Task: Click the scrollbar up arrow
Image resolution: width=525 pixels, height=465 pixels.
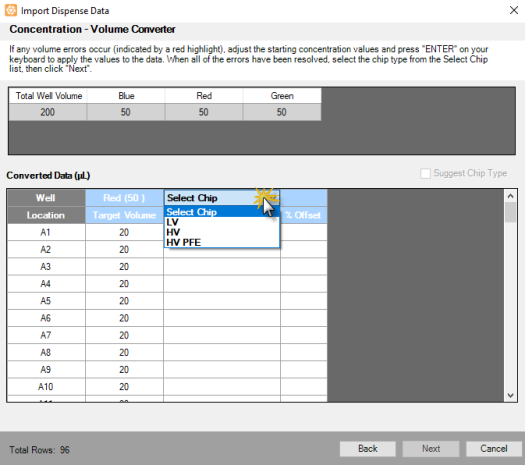Action: coord(510,196)
